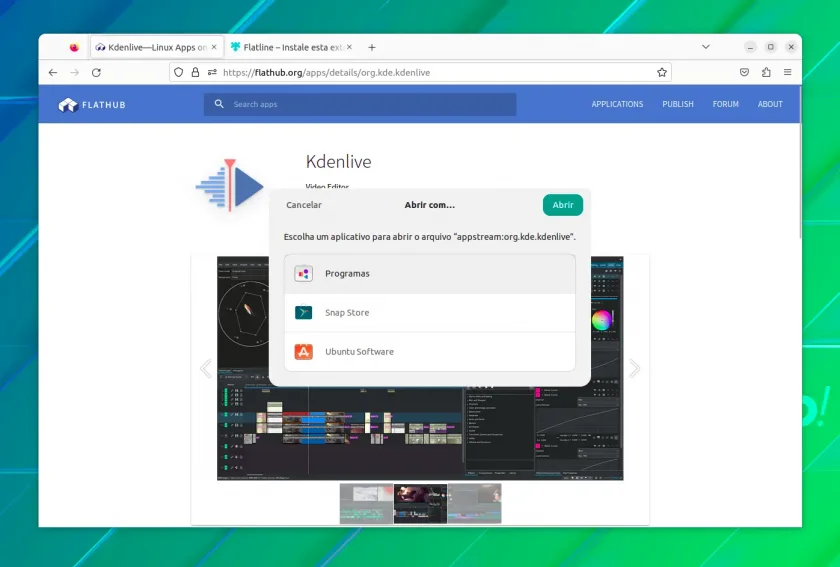Click the Kdenlive app logo
840x567 pixels.
(230, 184)
